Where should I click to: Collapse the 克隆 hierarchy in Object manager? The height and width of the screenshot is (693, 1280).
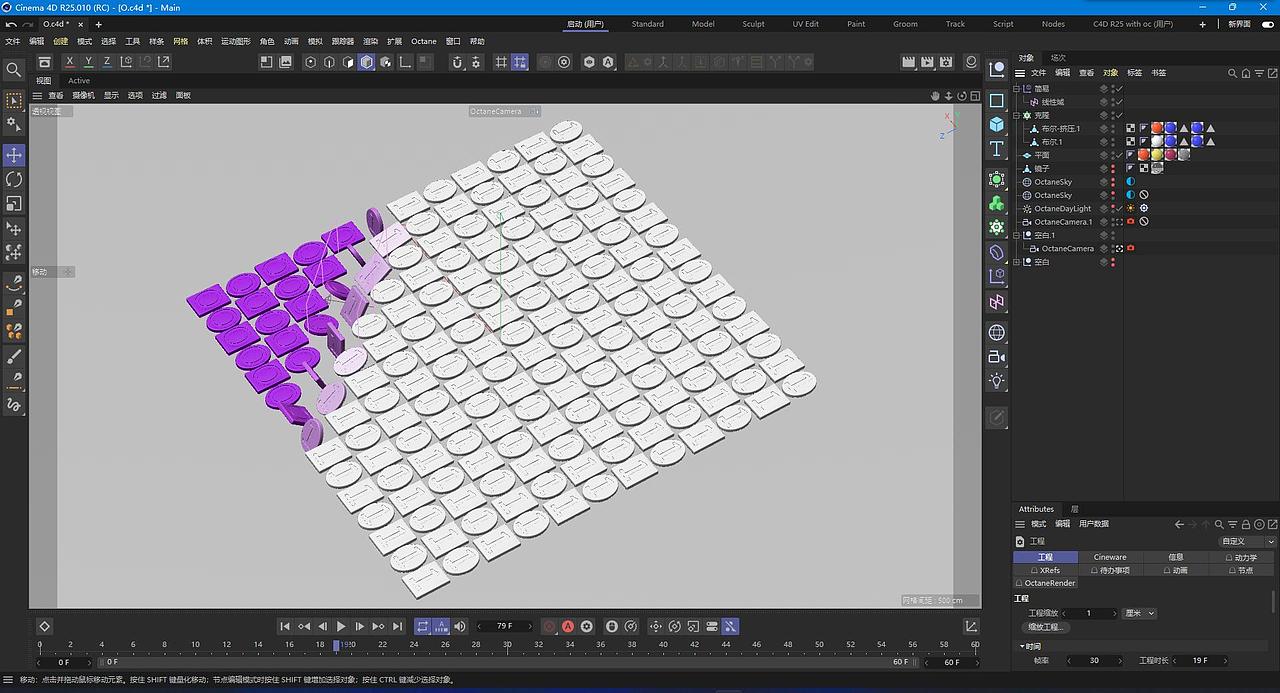(x=1016, y=114)
